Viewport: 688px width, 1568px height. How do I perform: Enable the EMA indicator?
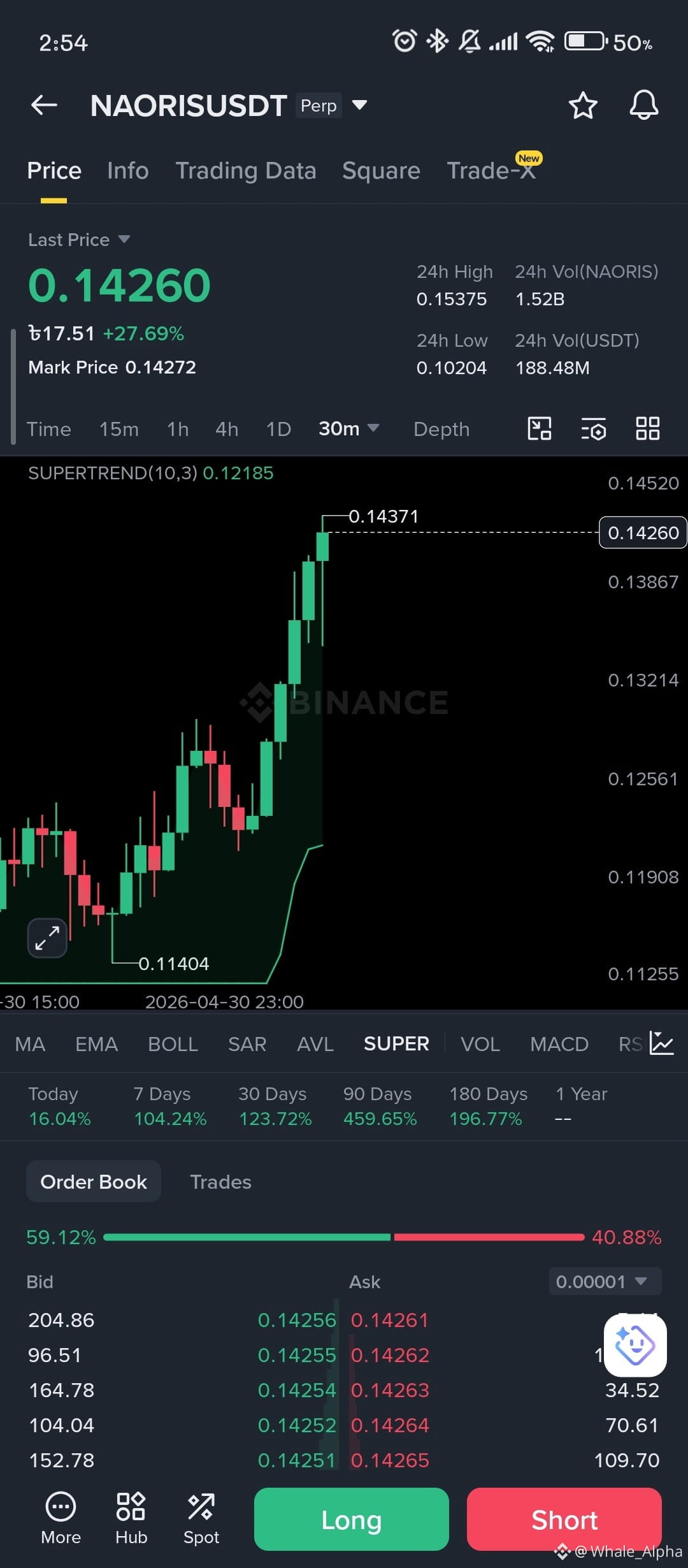96,1044
